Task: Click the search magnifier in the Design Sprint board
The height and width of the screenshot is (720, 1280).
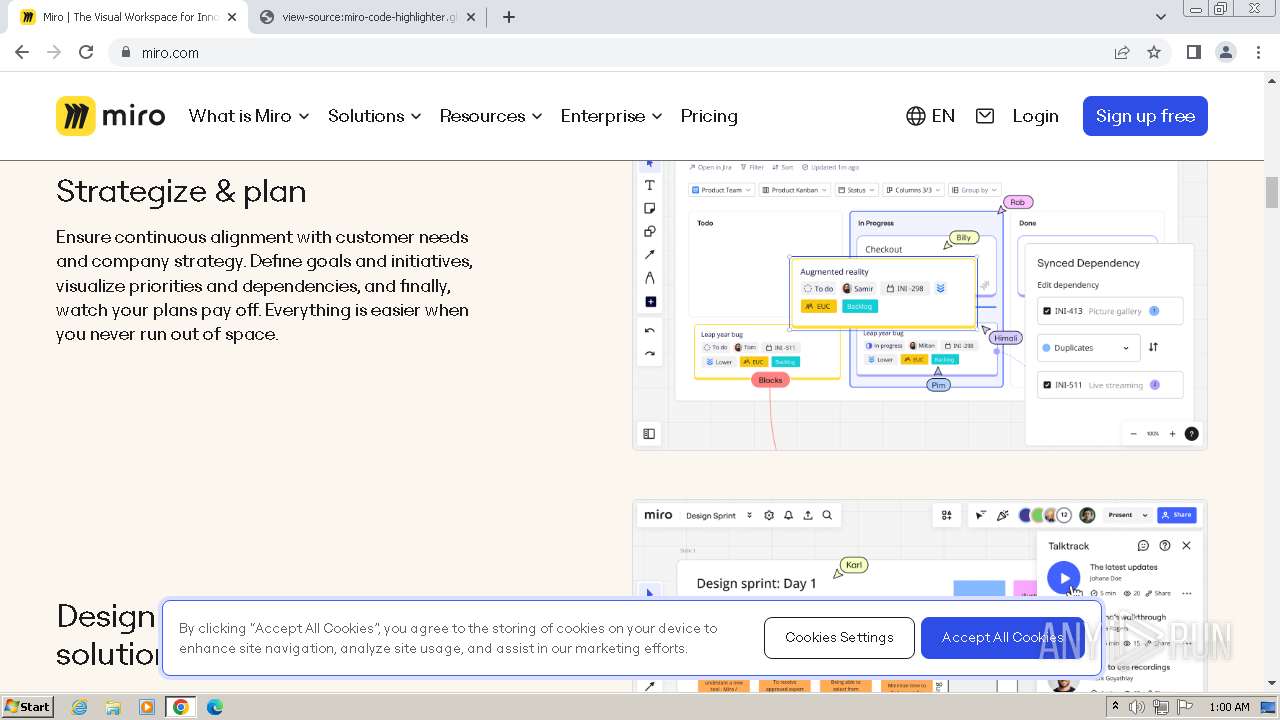Action: pyautogui.click(x=827, y=515)
